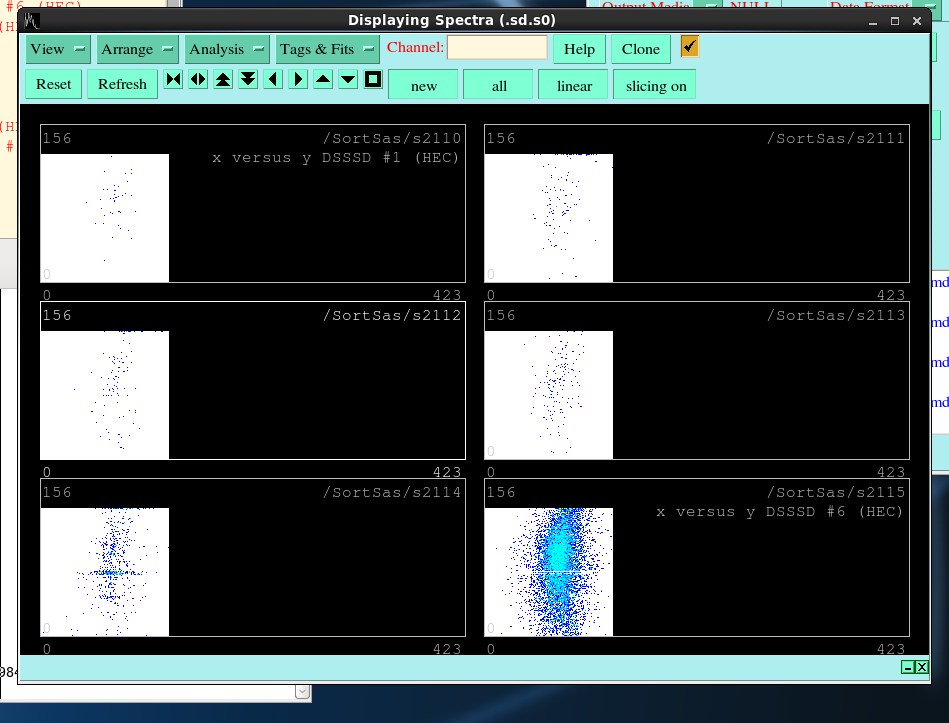This screenshot has width=949, height=723.
Task: Click the Refresh button
Action: point(122,84)
